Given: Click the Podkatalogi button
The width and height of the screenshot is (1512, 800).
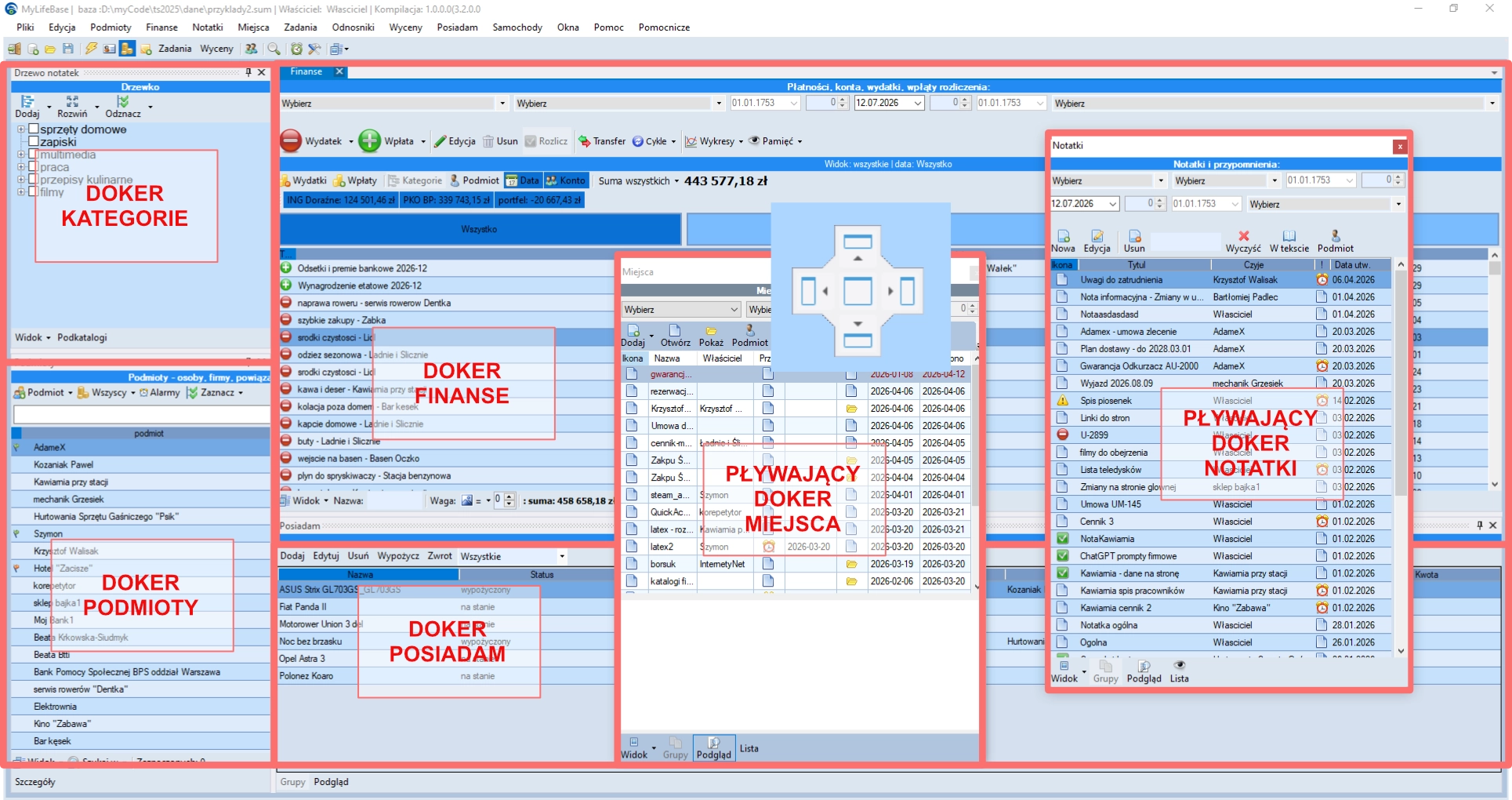Looking at the screenshot, I should pyautogui.click(x=82, y=337).
